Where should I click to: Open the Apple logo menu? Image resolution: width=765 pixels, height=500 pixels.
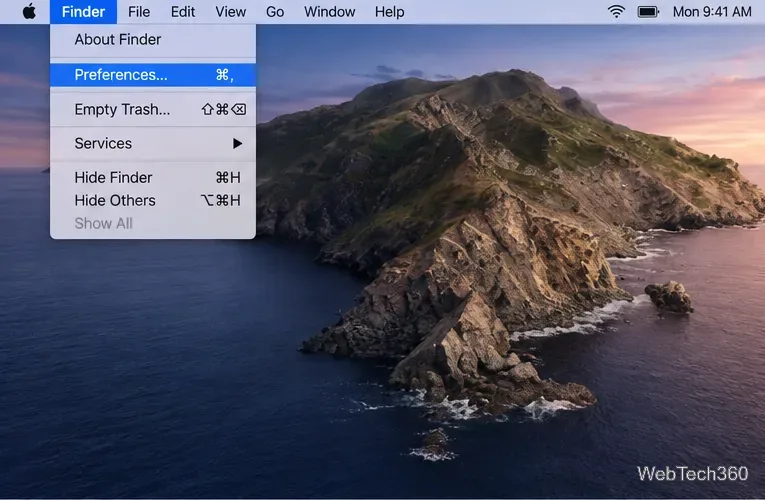29,11
